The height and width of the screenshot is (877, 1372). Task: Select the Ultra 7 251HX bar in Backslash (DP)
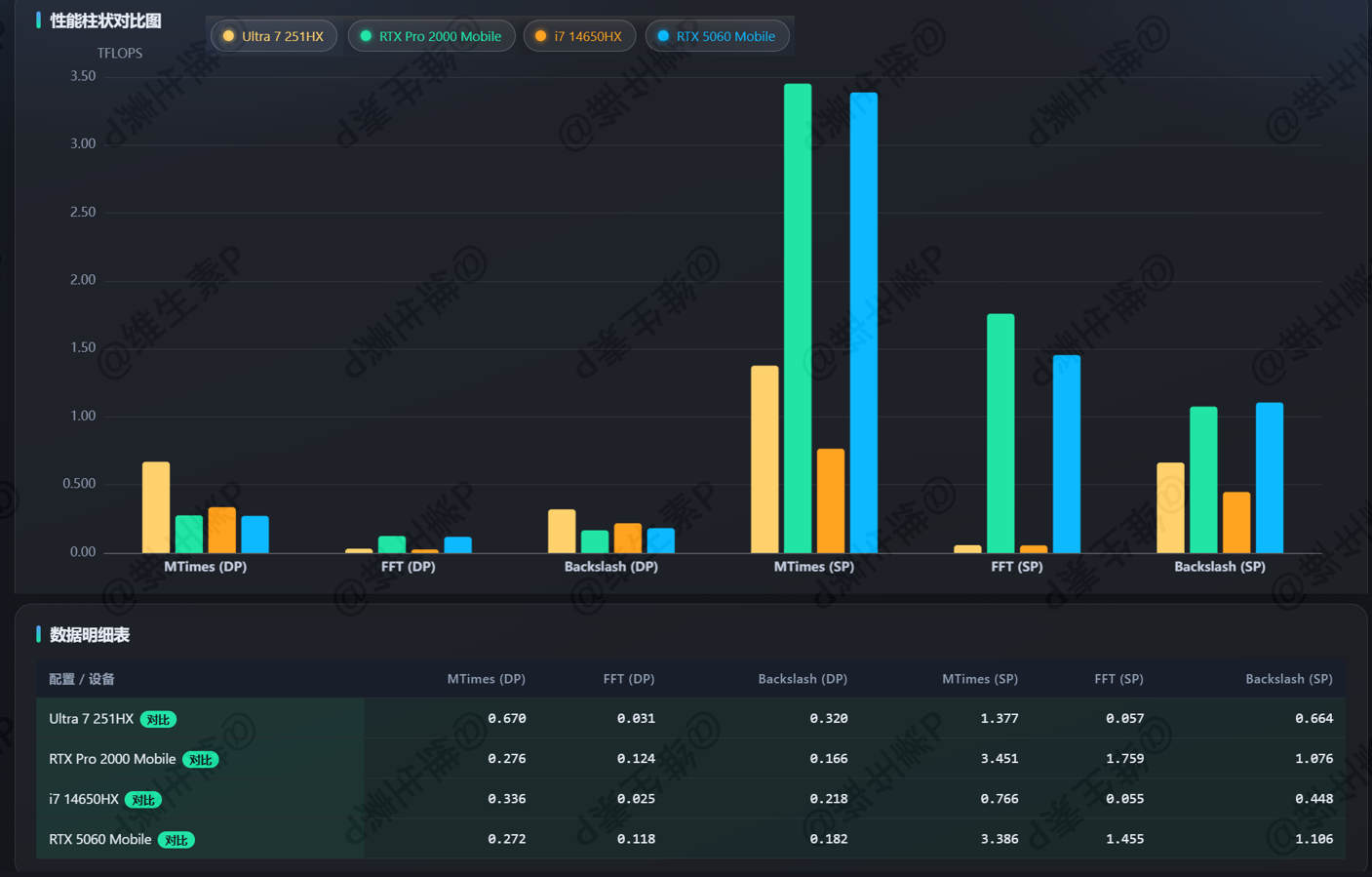pos(562,532)
